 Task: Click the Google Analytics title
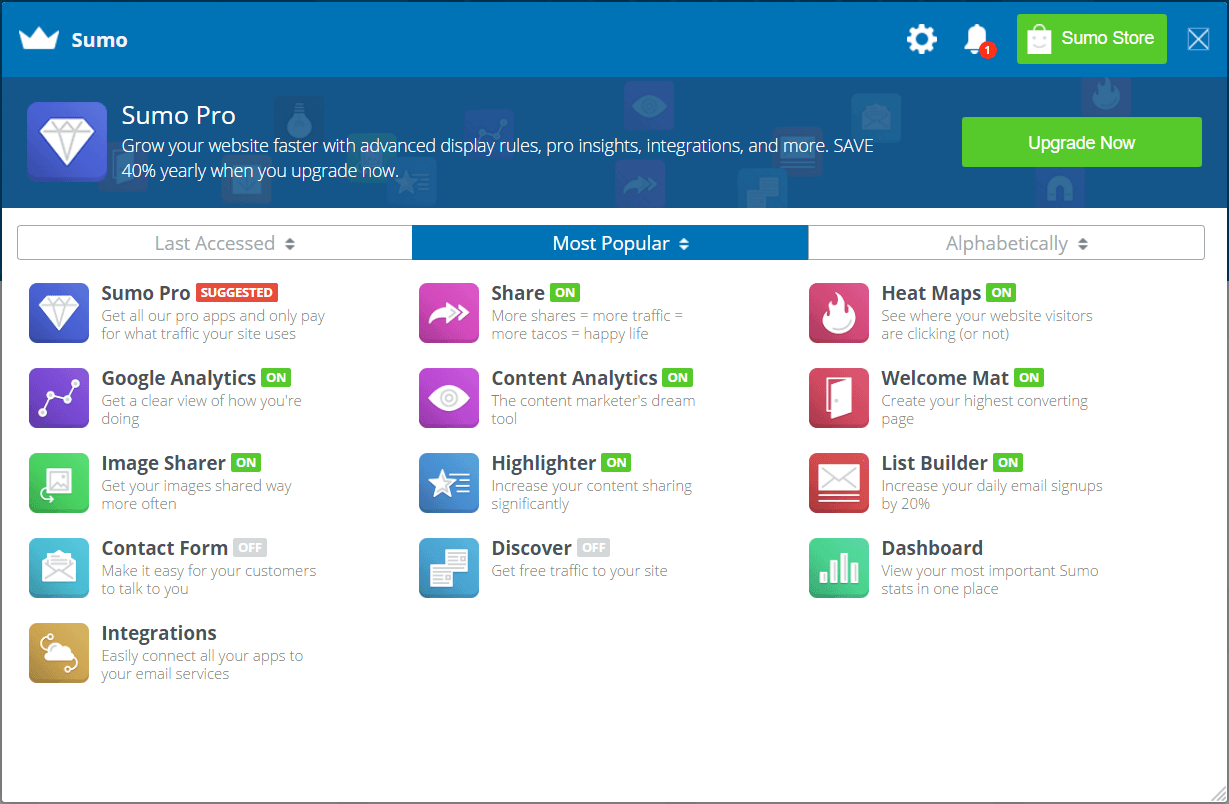coord(179,378)
